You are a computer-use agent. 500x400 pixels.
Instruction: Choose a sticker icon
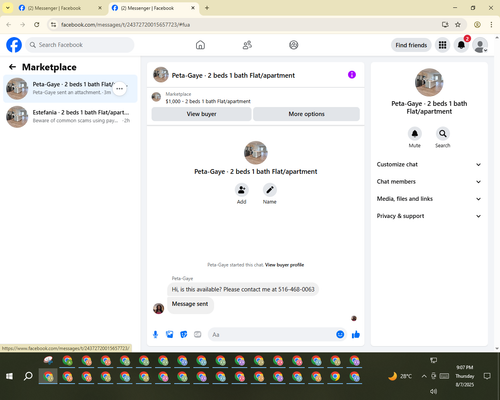(x=184, y=334)
